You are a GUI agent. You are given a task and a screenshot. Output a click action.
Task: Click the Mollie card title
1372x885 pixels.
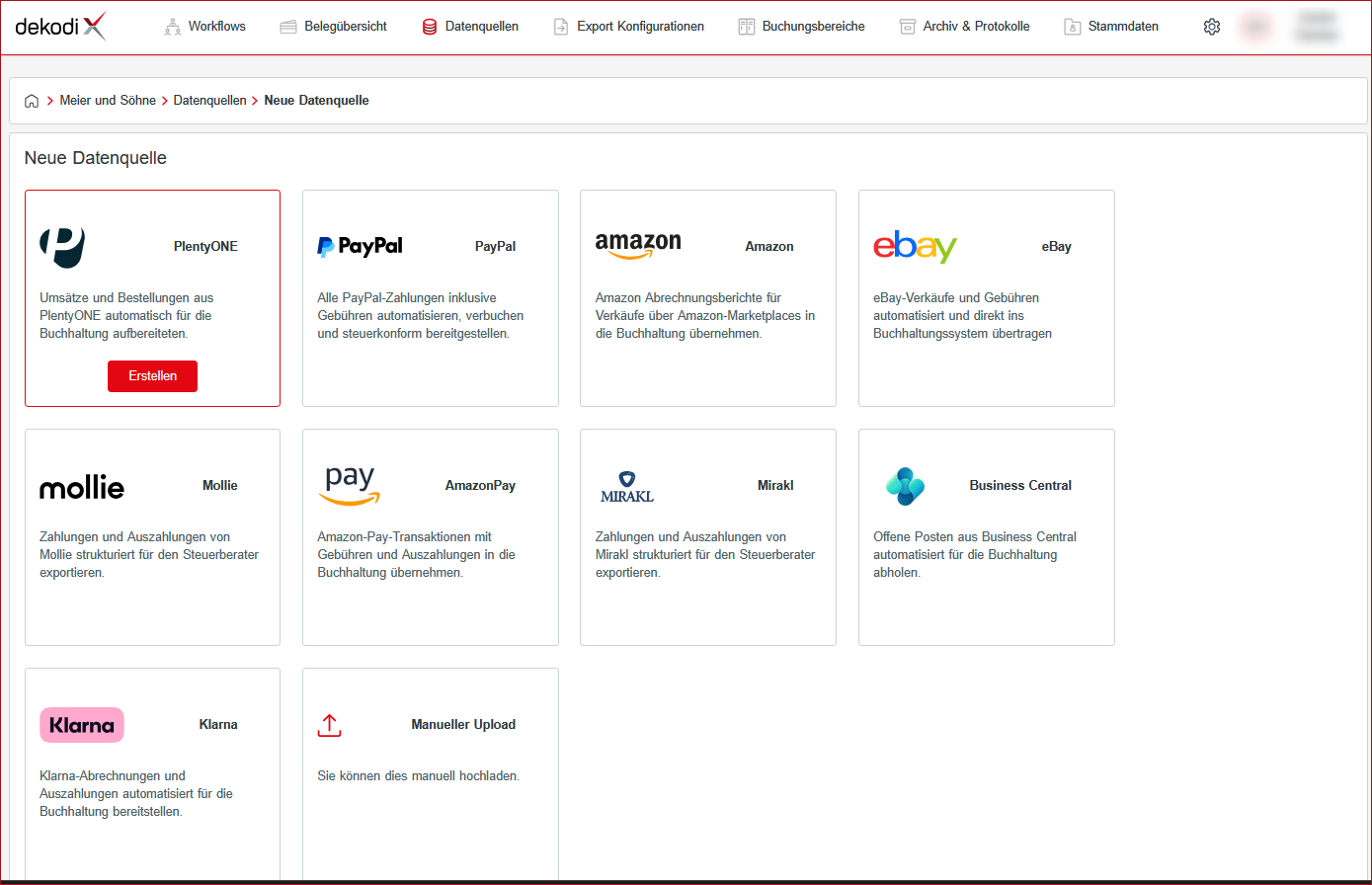point(220,486)
